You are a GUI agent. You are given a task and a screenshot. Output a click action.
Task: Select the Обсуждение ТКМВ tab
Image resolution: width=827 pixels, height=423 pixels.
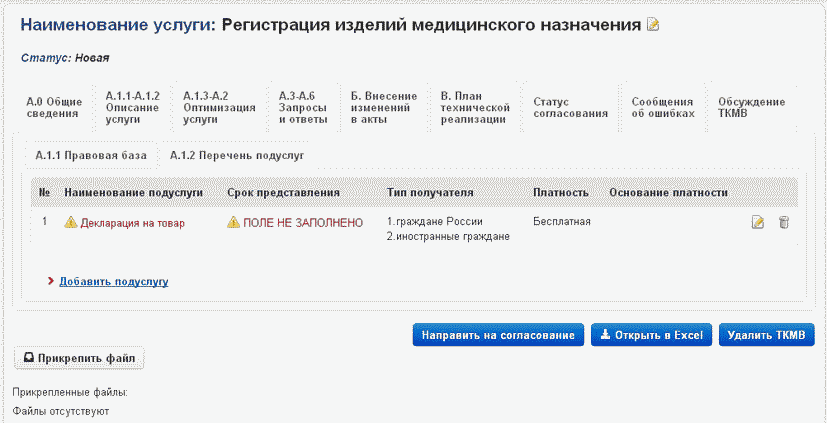751,107
